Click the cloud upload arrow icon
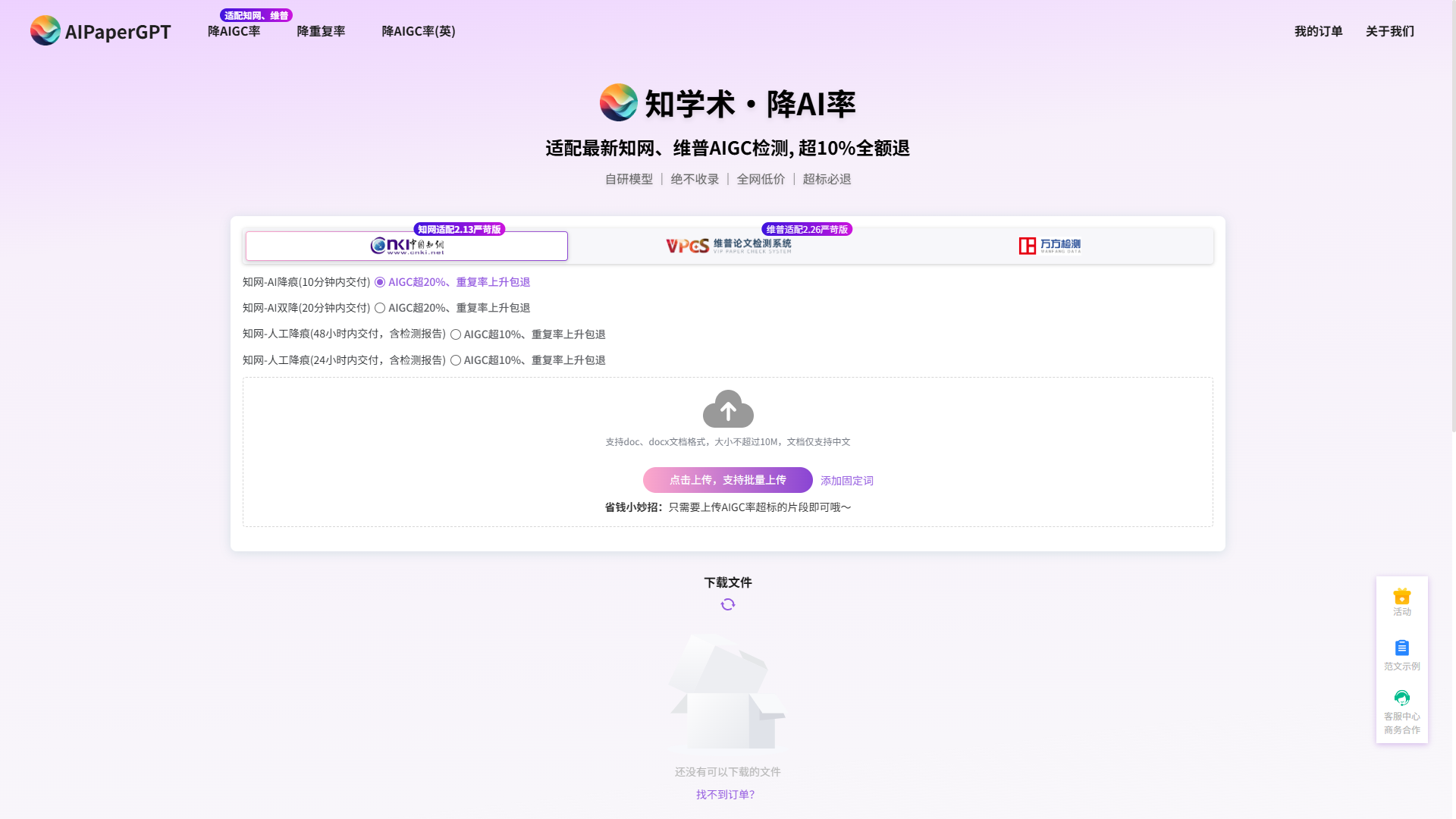Image resolution: width=1456 pixels, height=819 pixels. click(x=727, y=409)
